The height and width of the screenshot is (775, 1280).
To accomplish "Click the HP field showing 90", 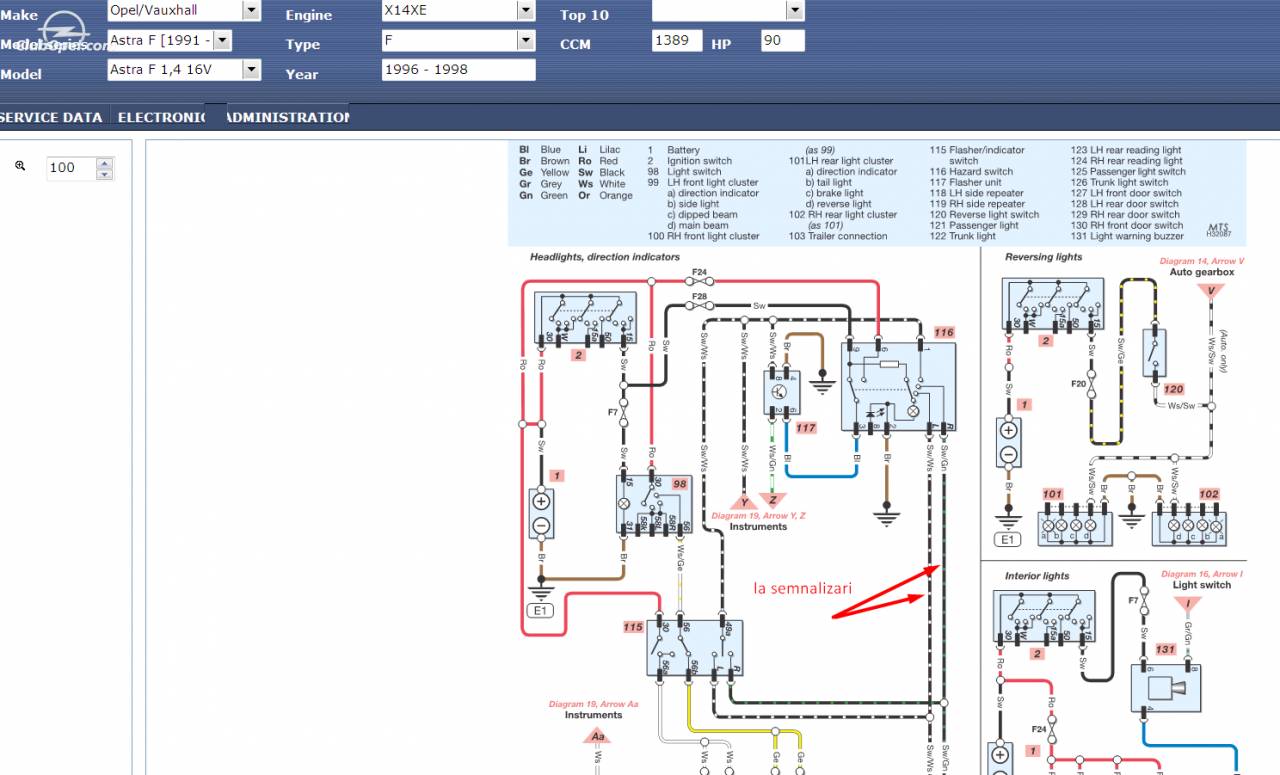I will tap(782, 41).
